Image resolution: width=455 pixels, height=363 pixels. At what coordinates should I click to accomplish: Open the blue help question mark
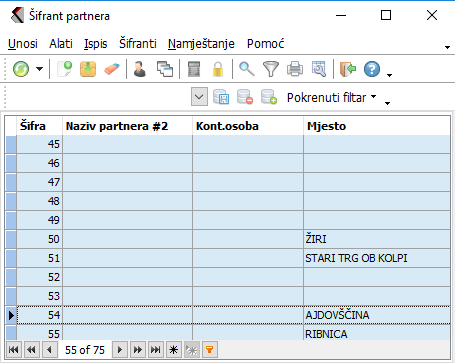tap(372, 69)
